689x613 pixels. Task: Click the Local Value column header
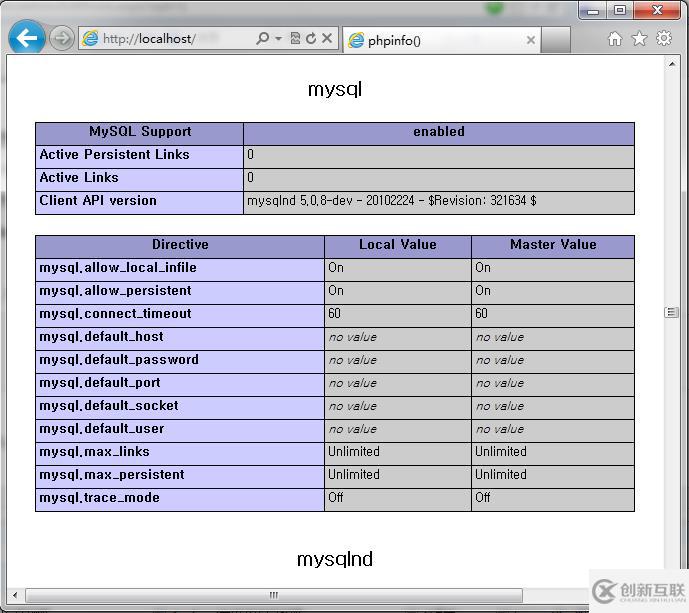398,247
